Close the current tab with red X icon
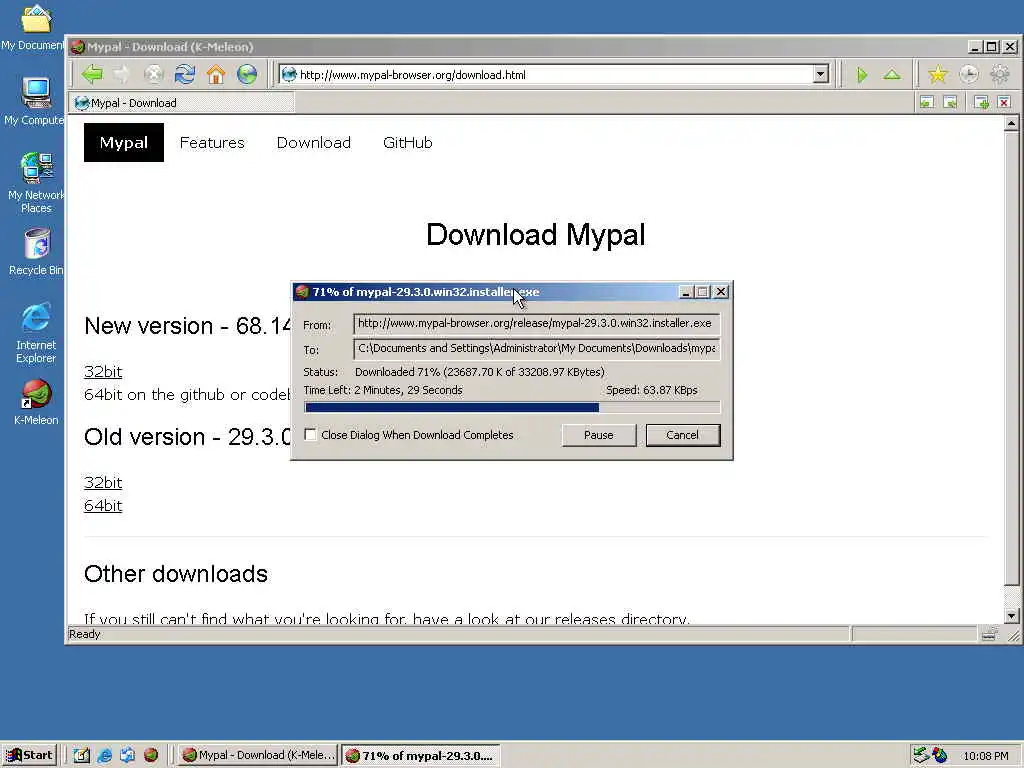This screenshot has width=1024, height=768. click(x=1004, y=103)
